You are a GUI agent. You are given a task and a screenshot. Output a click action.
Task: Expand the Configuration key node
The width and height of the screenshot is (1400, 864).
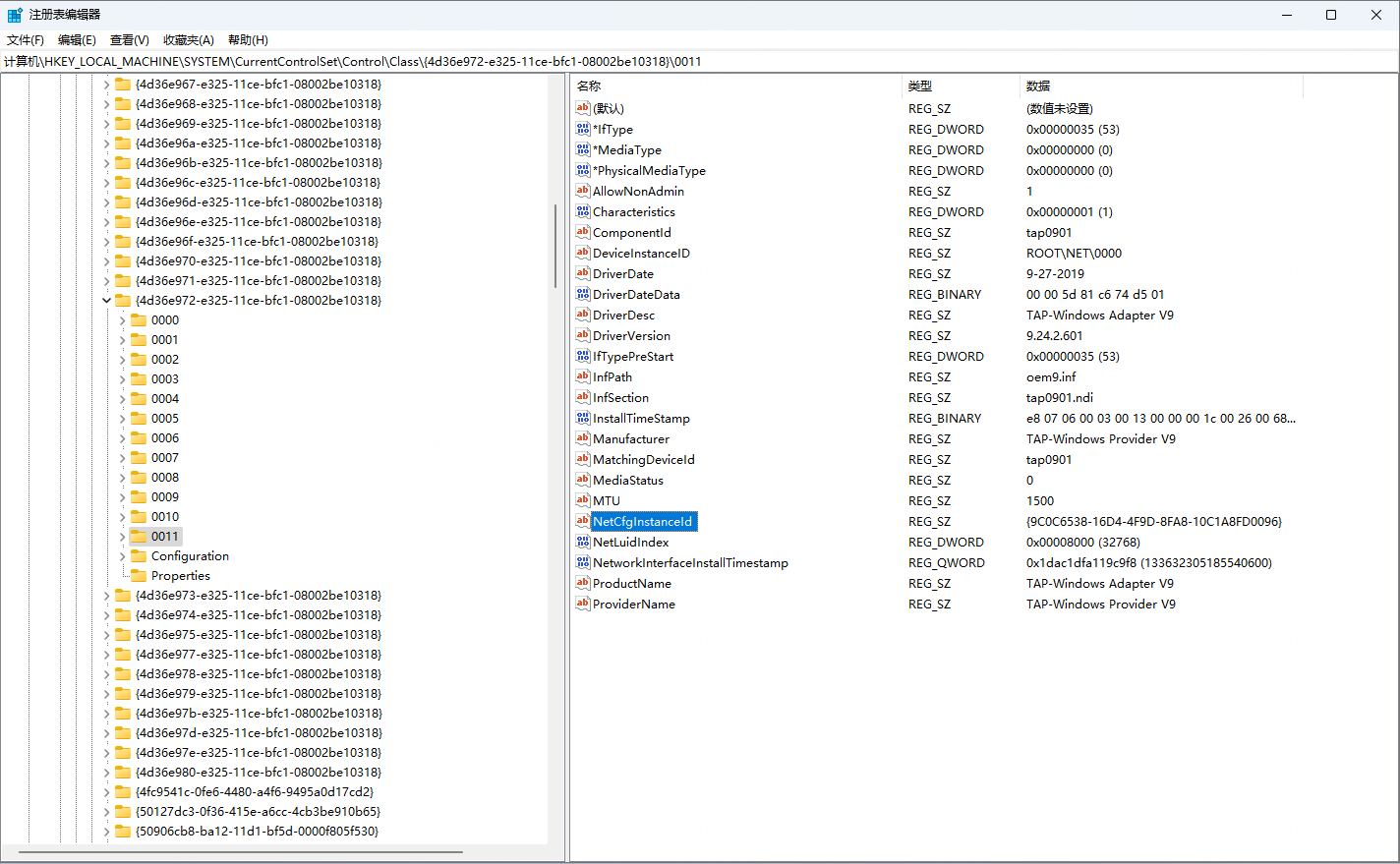[122, 556]
